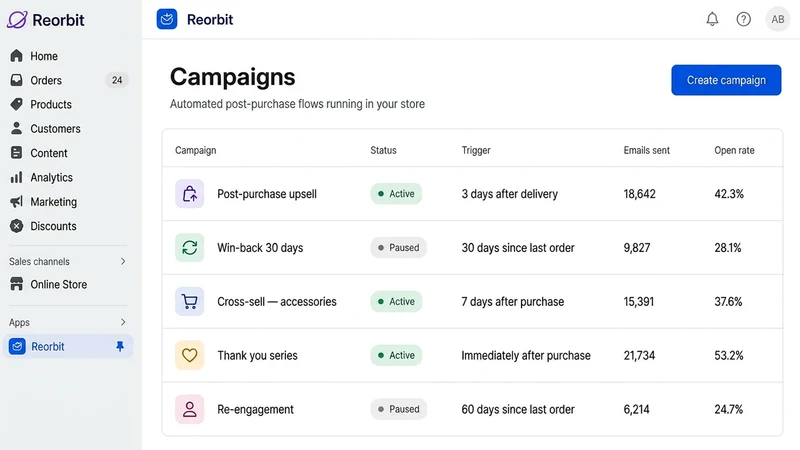
Task: Click the Orders inbox icon
Action: pos(16,80)
